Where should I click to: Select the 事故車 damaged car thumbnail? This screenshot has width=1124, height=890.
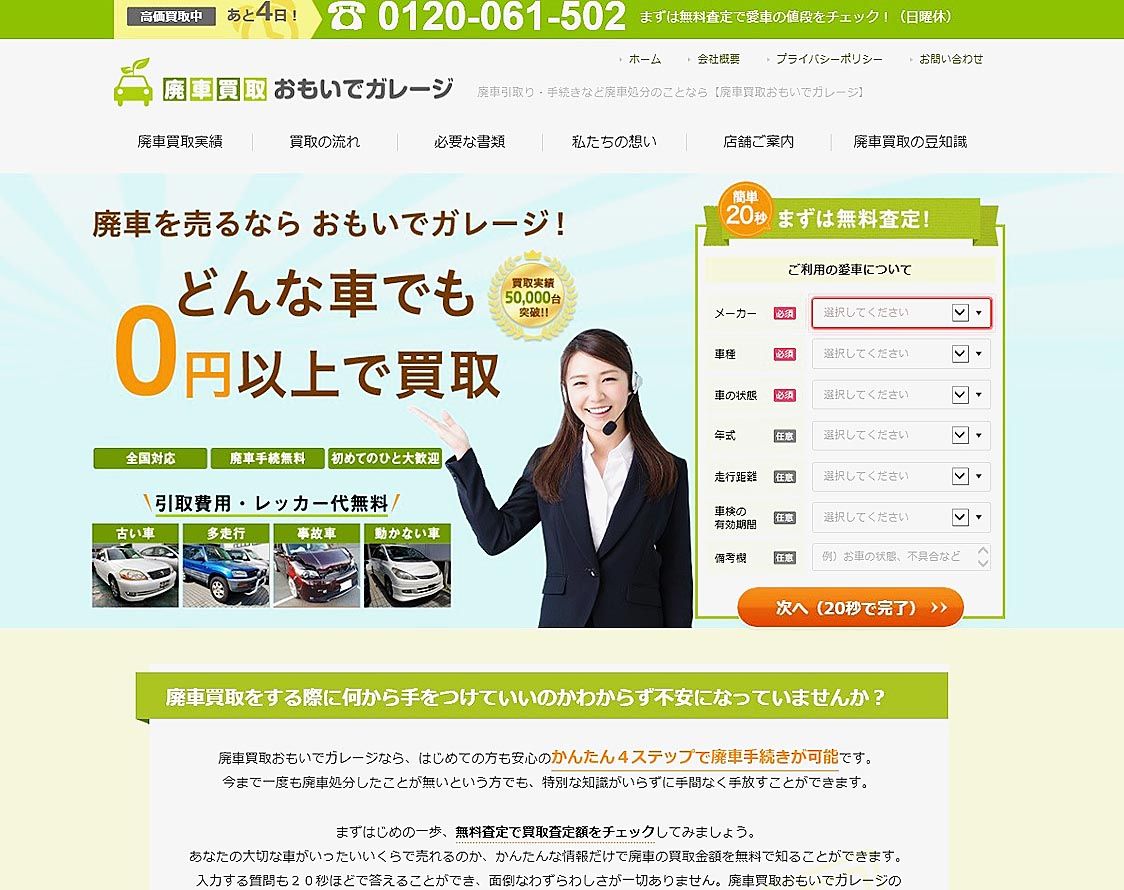316,565
